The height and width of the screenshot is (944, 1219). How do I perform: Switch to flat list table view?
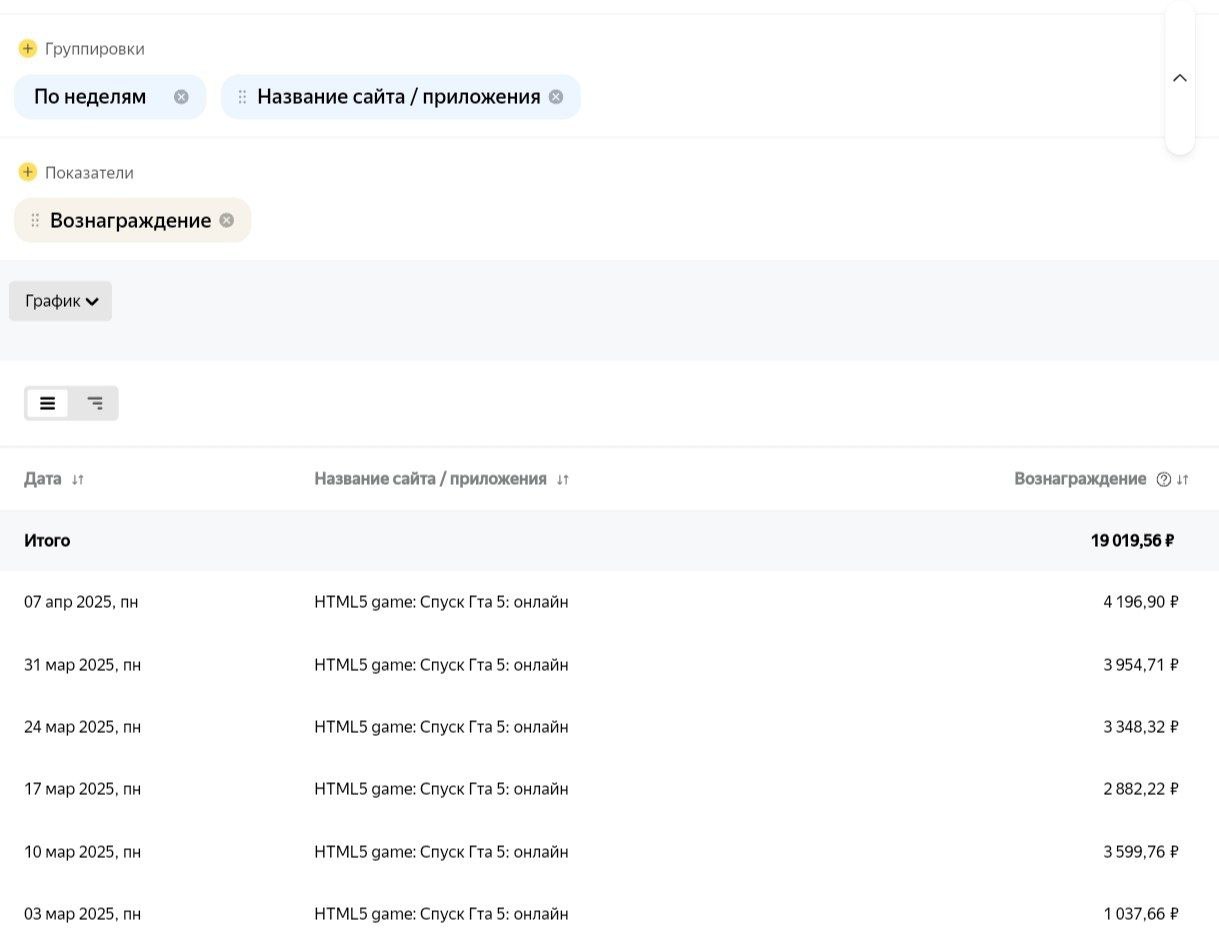[x=48, y=403]
